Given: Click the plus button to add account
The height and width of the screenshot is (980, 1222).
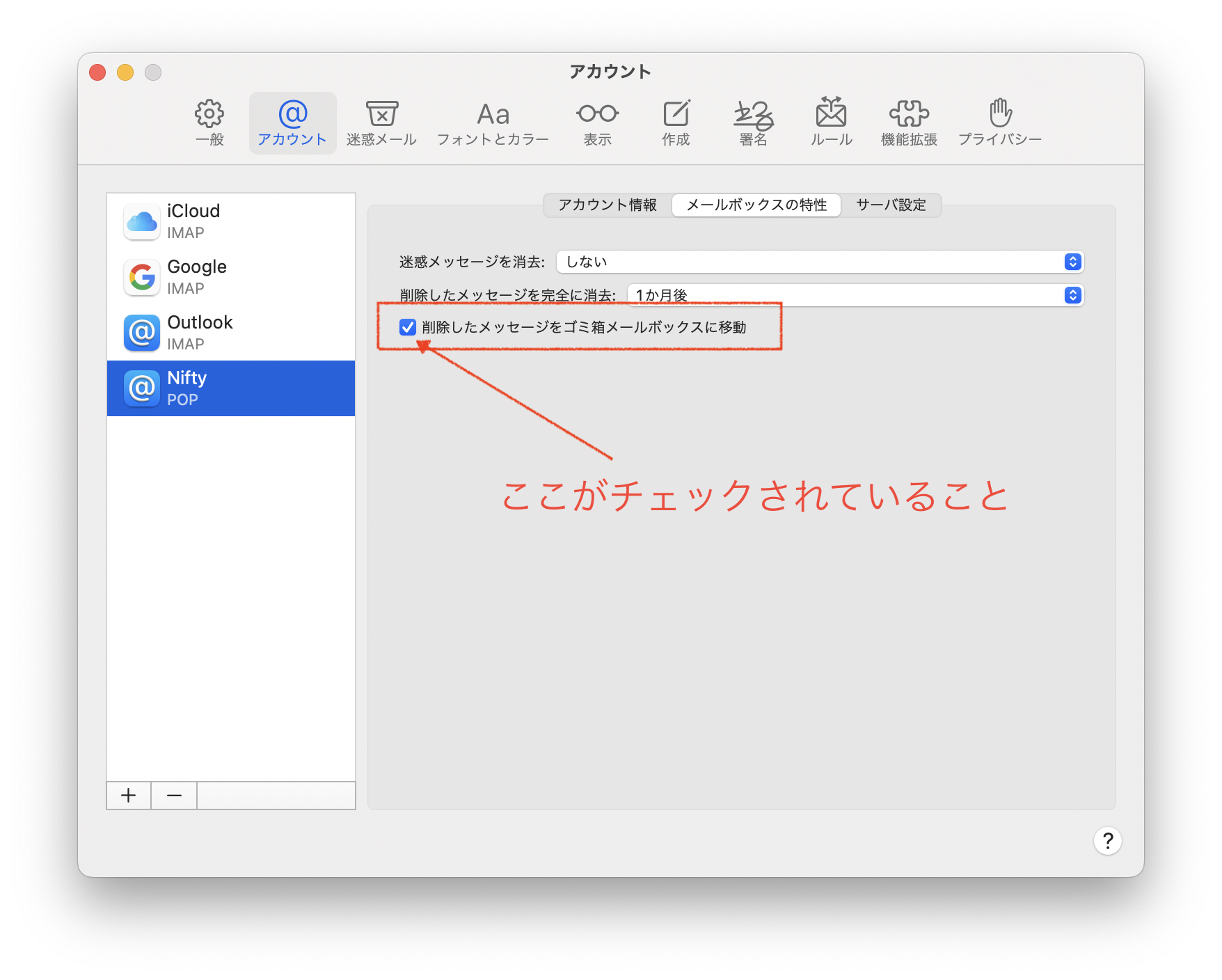Looking at the screenshot, I should pos(129,796).
